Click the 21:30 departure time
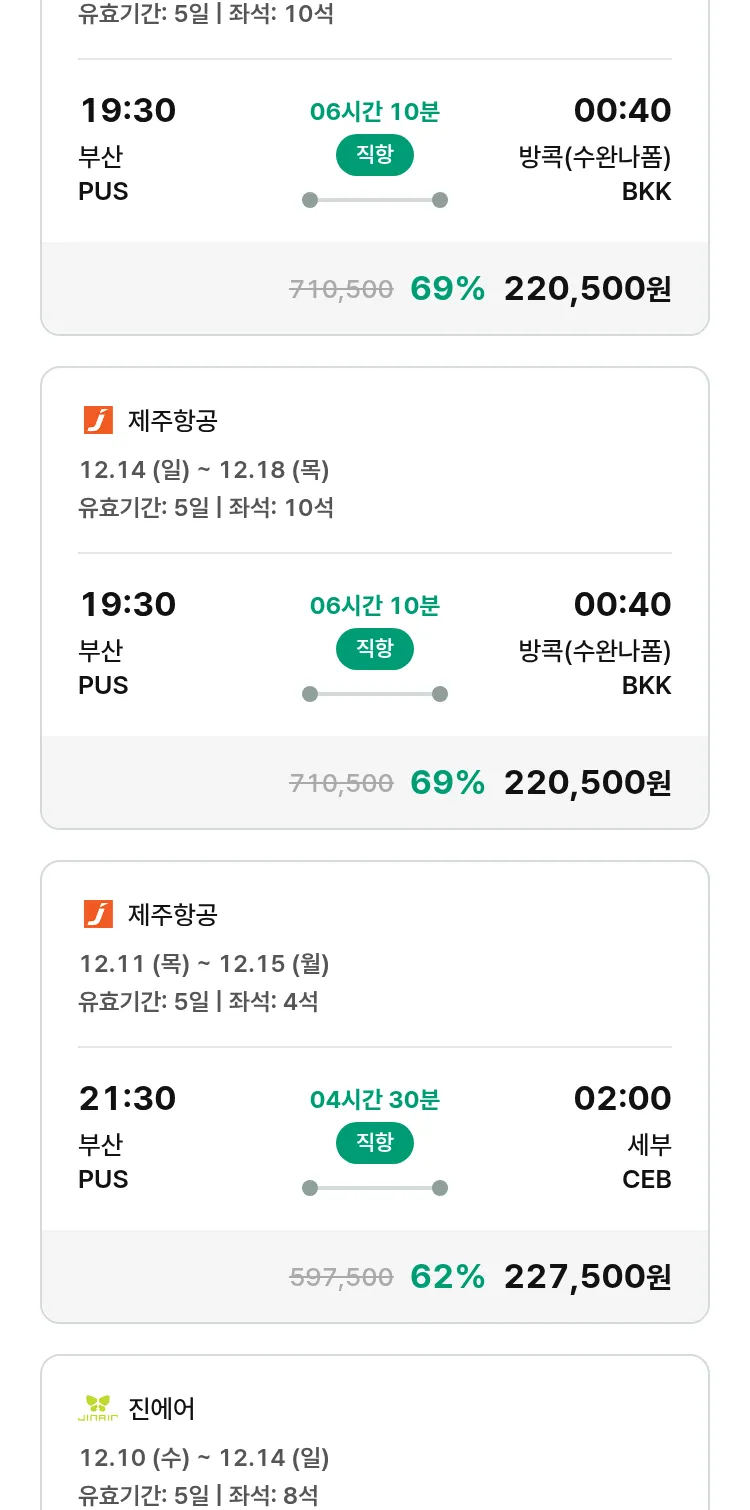Screen dimensions: 750x1510 (127, 1098)
